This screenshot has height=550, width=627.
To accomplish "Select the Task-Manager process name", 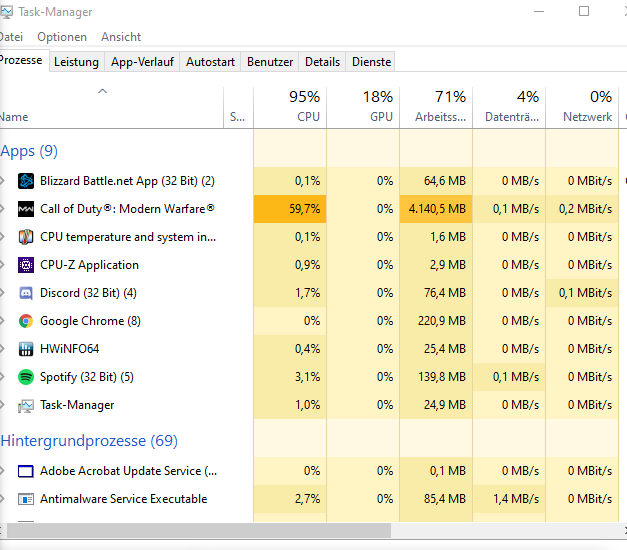I will (x=77, y=405).
